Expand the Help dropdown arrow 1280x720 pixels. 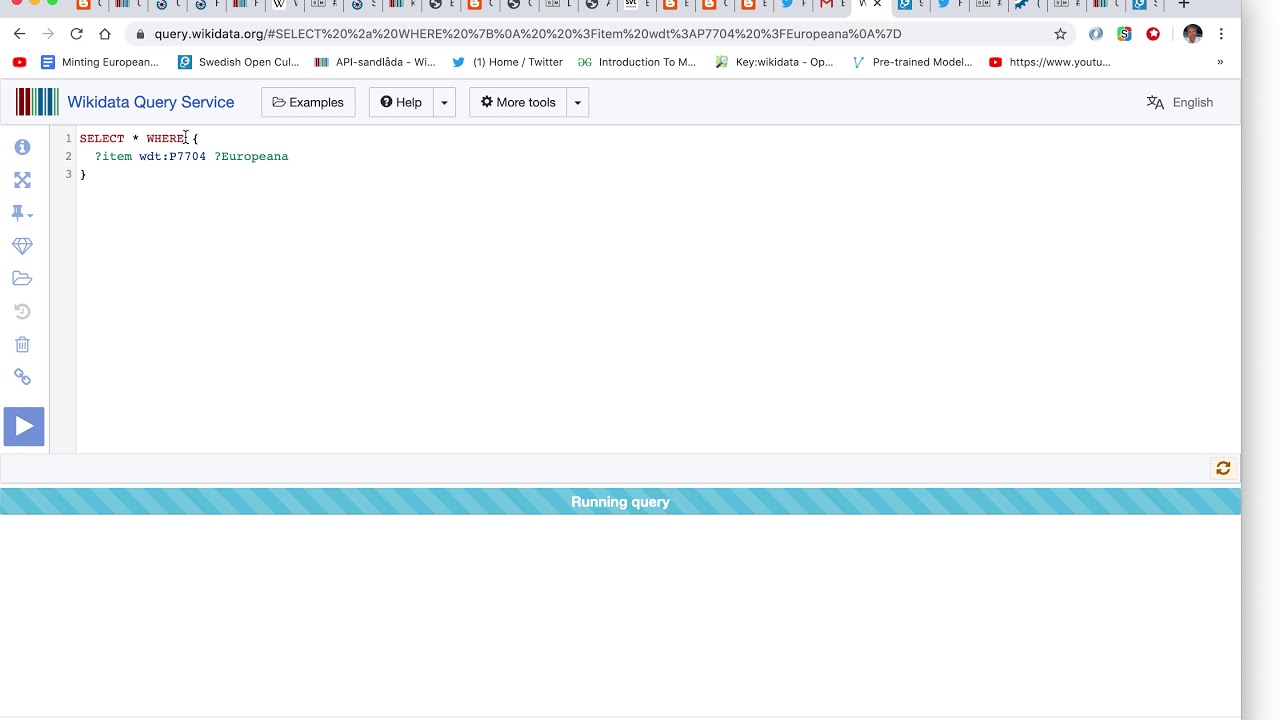(x=444, y=102)
